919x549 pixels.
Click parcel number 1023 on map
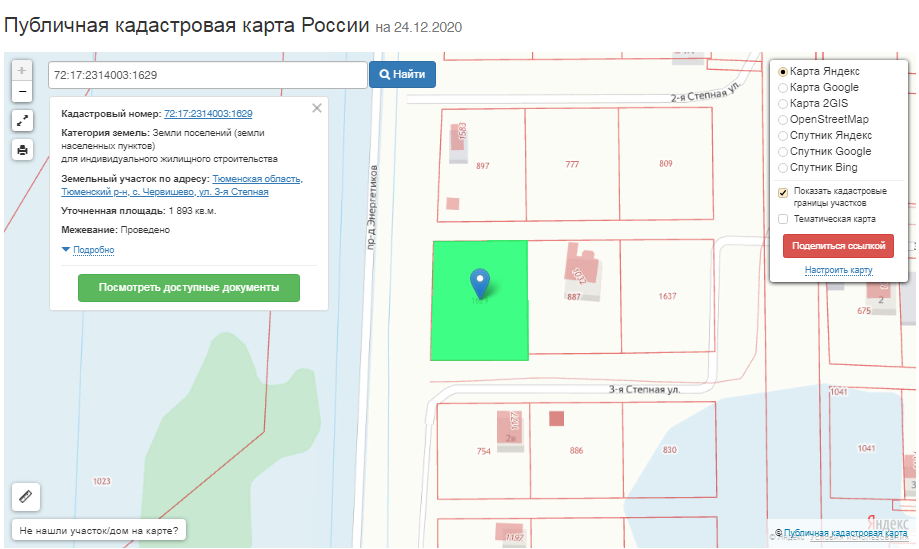pyautogui.click(x=101, y=481)
